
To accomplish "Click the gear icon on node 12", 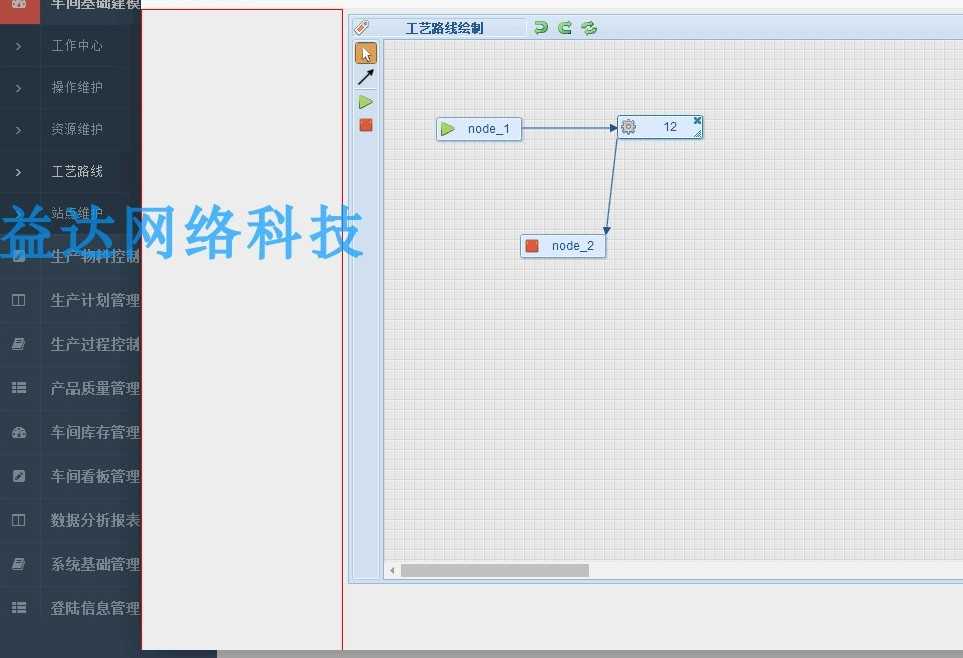I will tap(628, 127).
